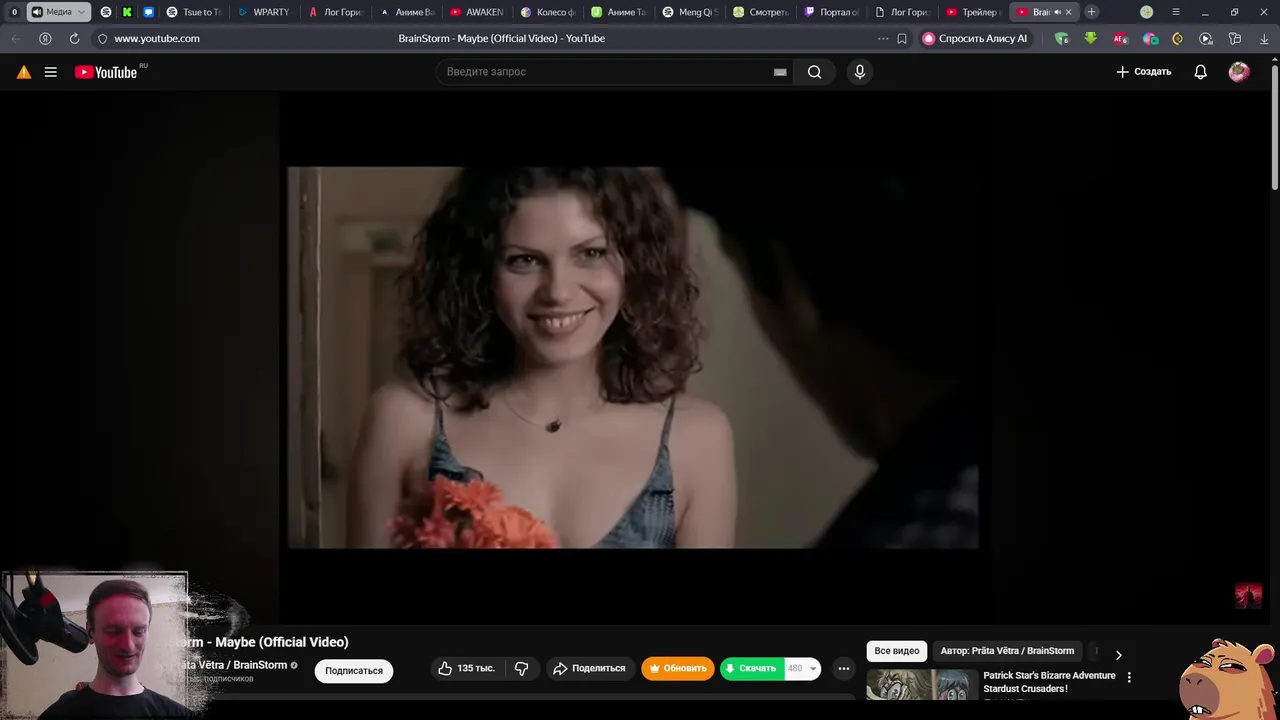Click the Создать button

pos(1144,72)
